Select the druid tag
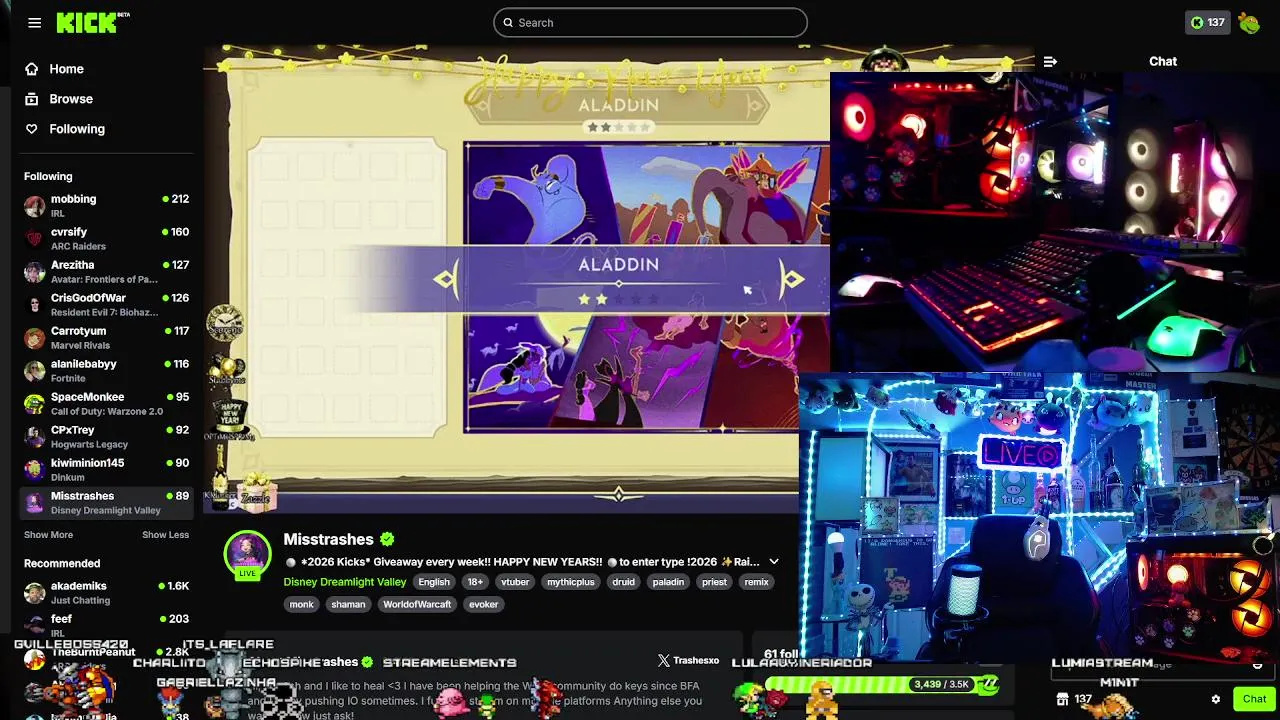Screen dimensions: 1280x720 point(623,582)
